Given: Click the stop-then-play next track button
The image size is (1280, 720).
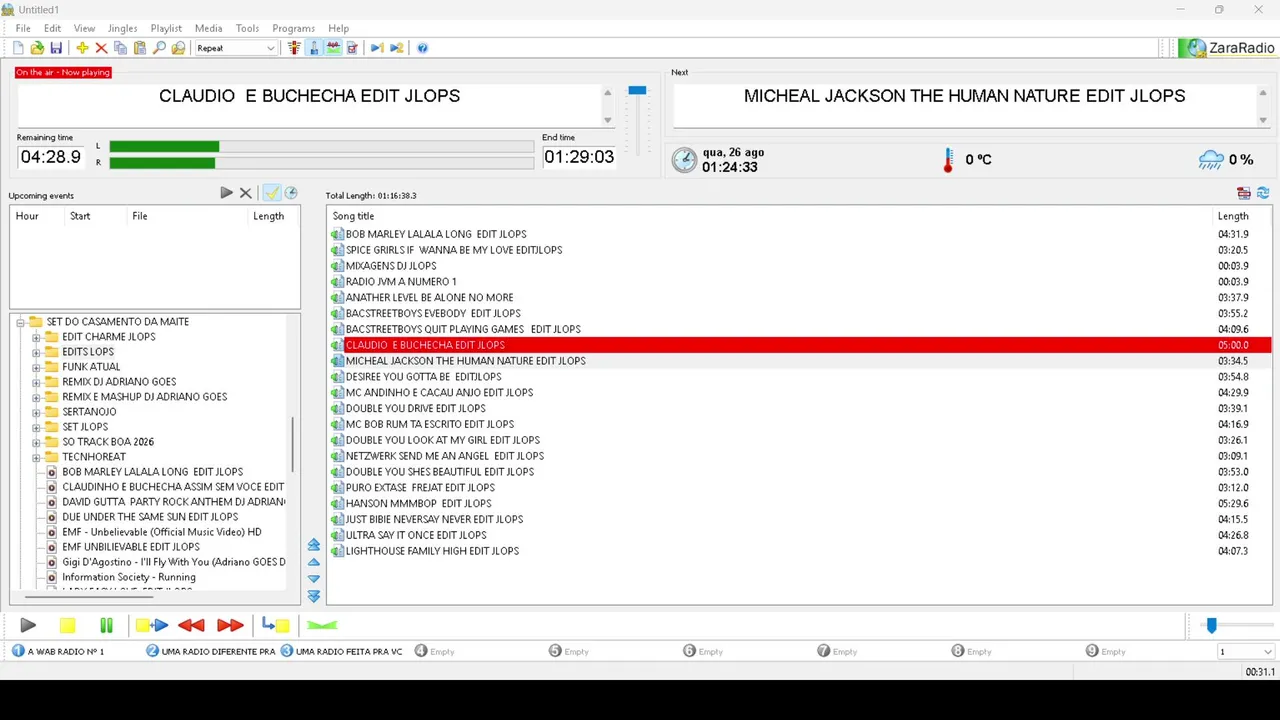Looking at the screenshot, I should point(152,625).
